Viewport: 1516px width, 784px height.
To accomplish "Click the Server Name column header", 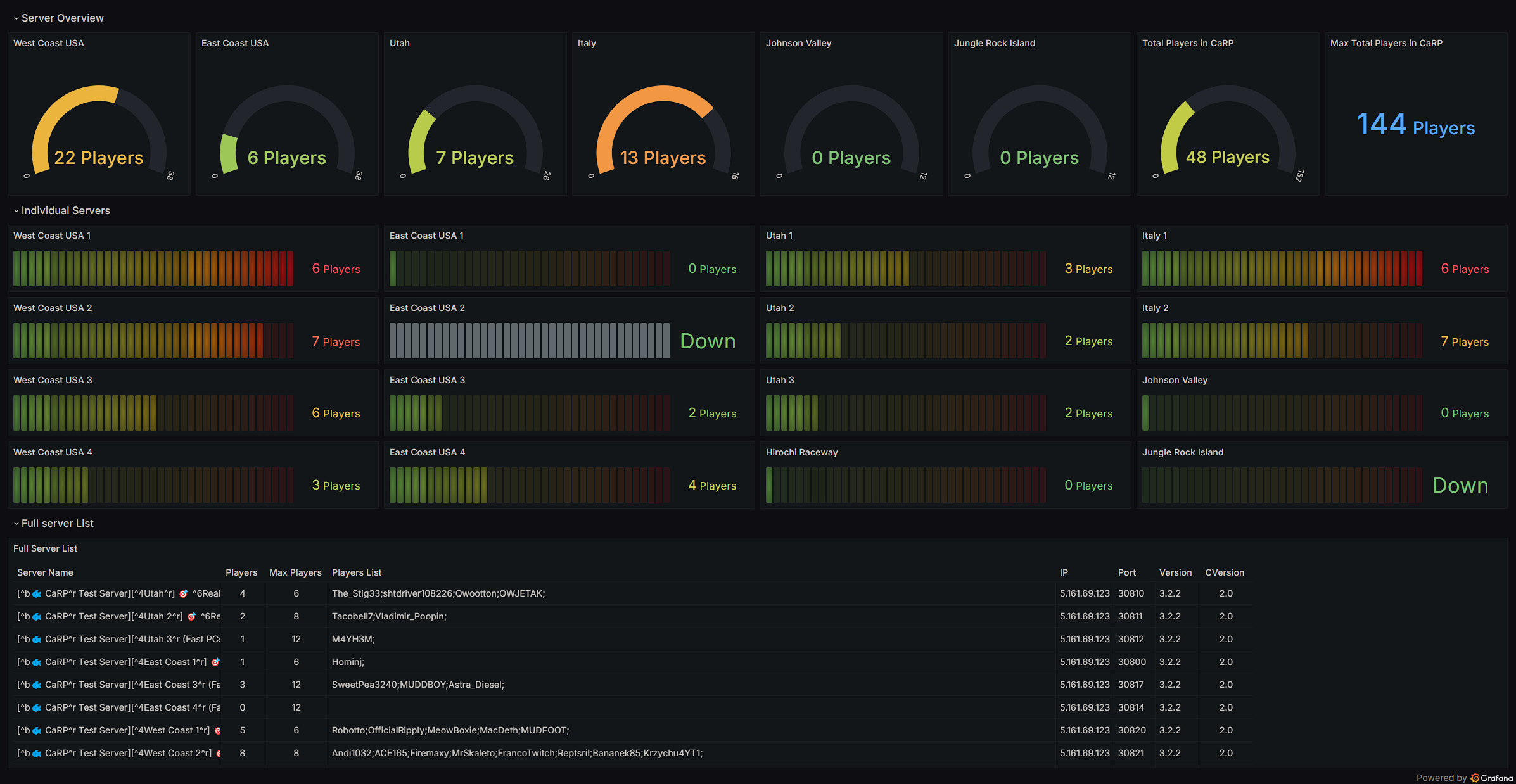I will pos(45,572).
